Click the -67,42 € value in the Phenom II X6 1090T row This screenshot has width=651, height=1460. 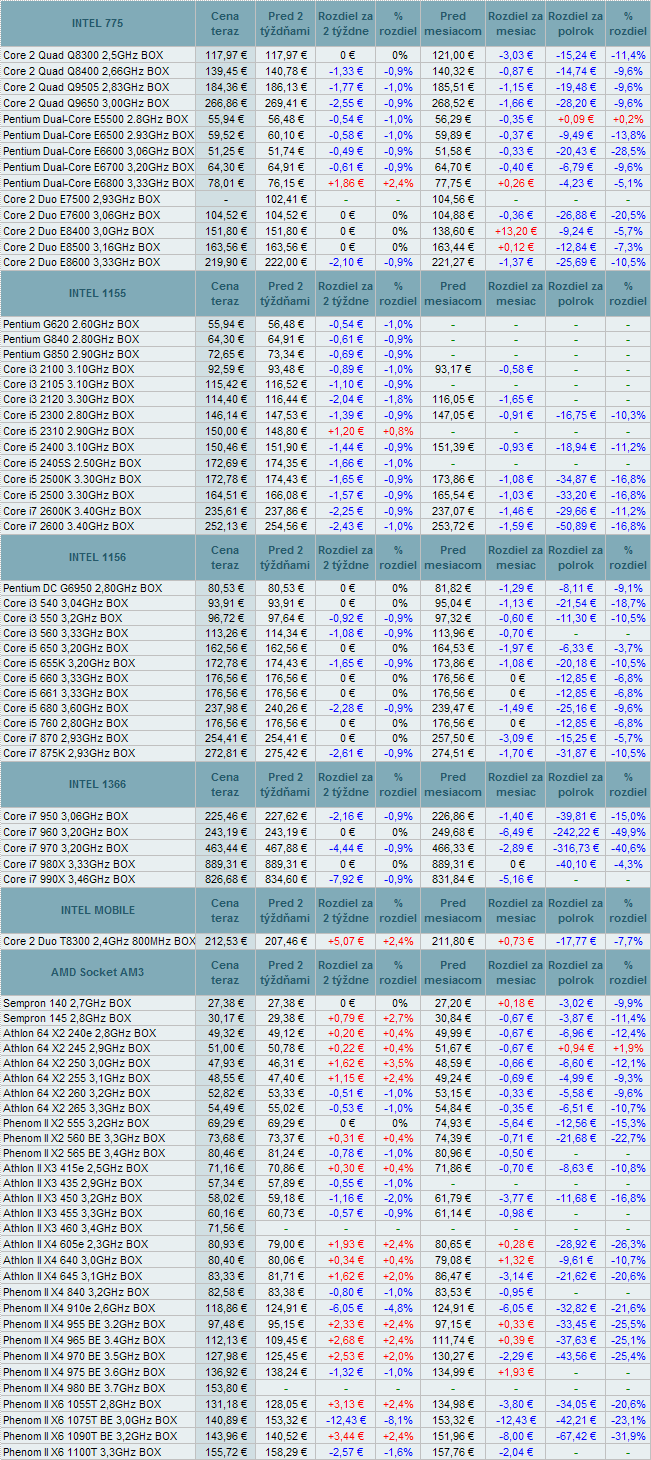click(x=575, y=1436)
